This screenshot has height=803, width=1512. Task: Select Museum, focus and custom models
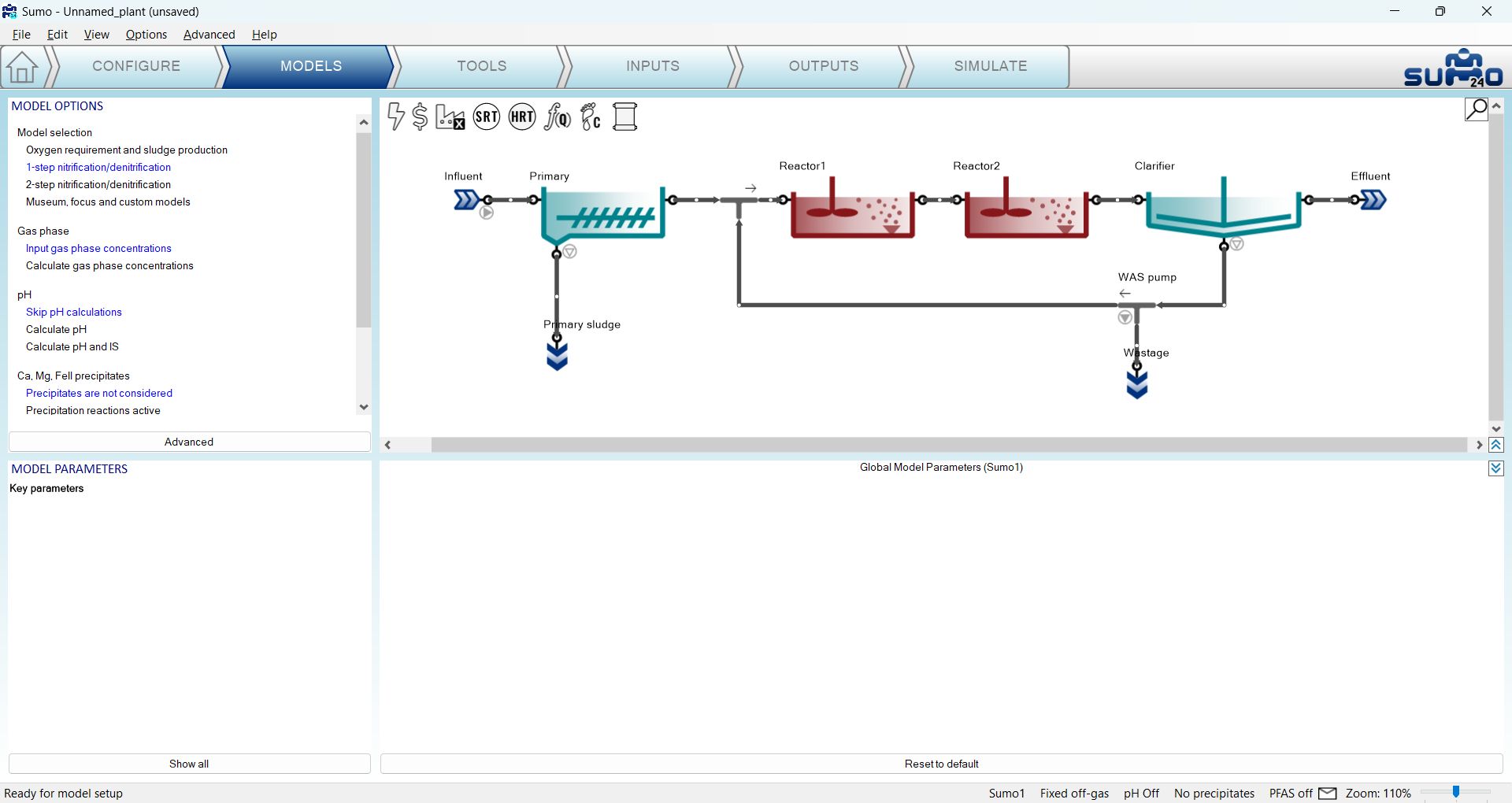pos(108,202)
